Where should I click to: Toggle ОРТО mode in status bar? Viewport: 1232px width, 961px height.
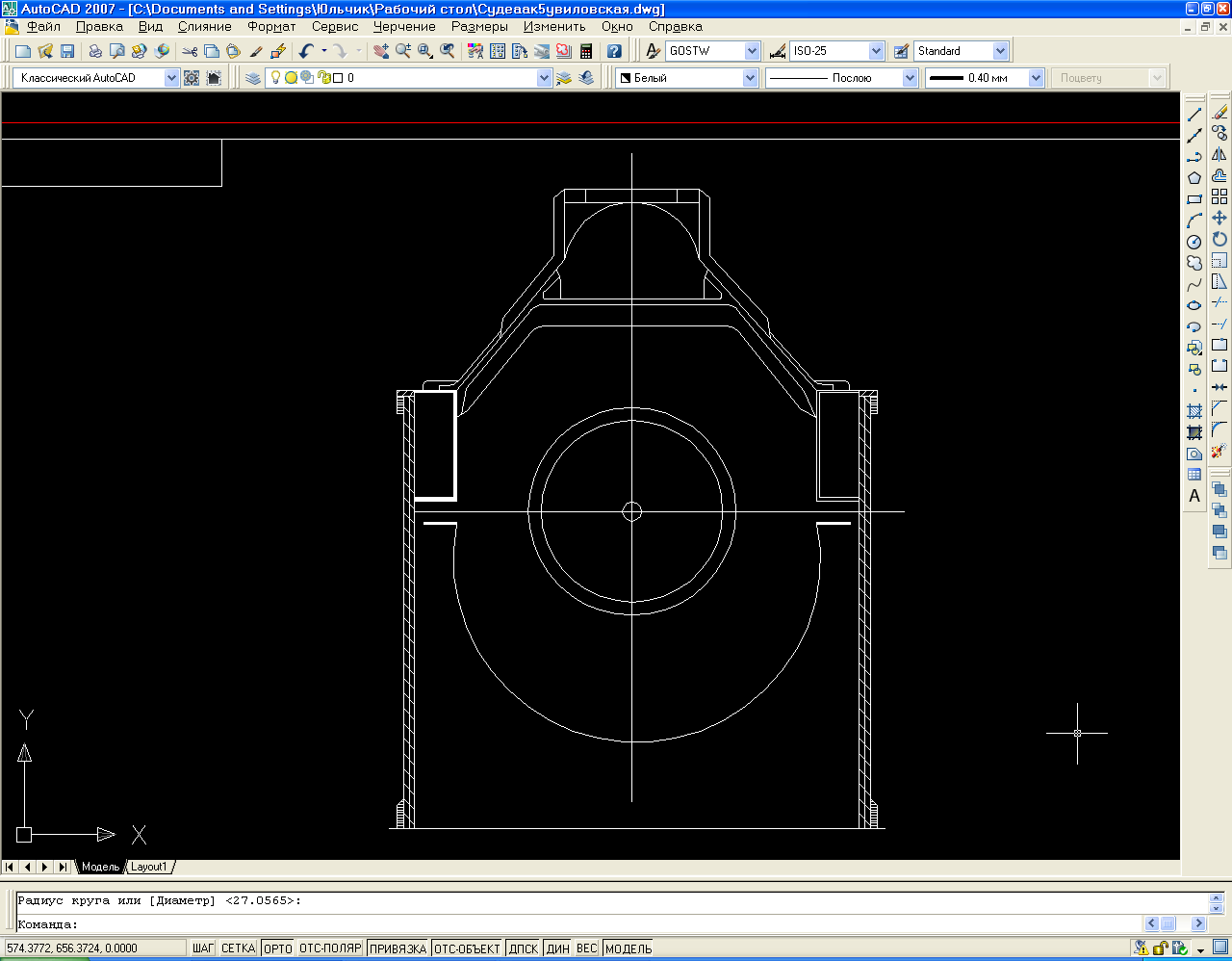click(277, 948)
